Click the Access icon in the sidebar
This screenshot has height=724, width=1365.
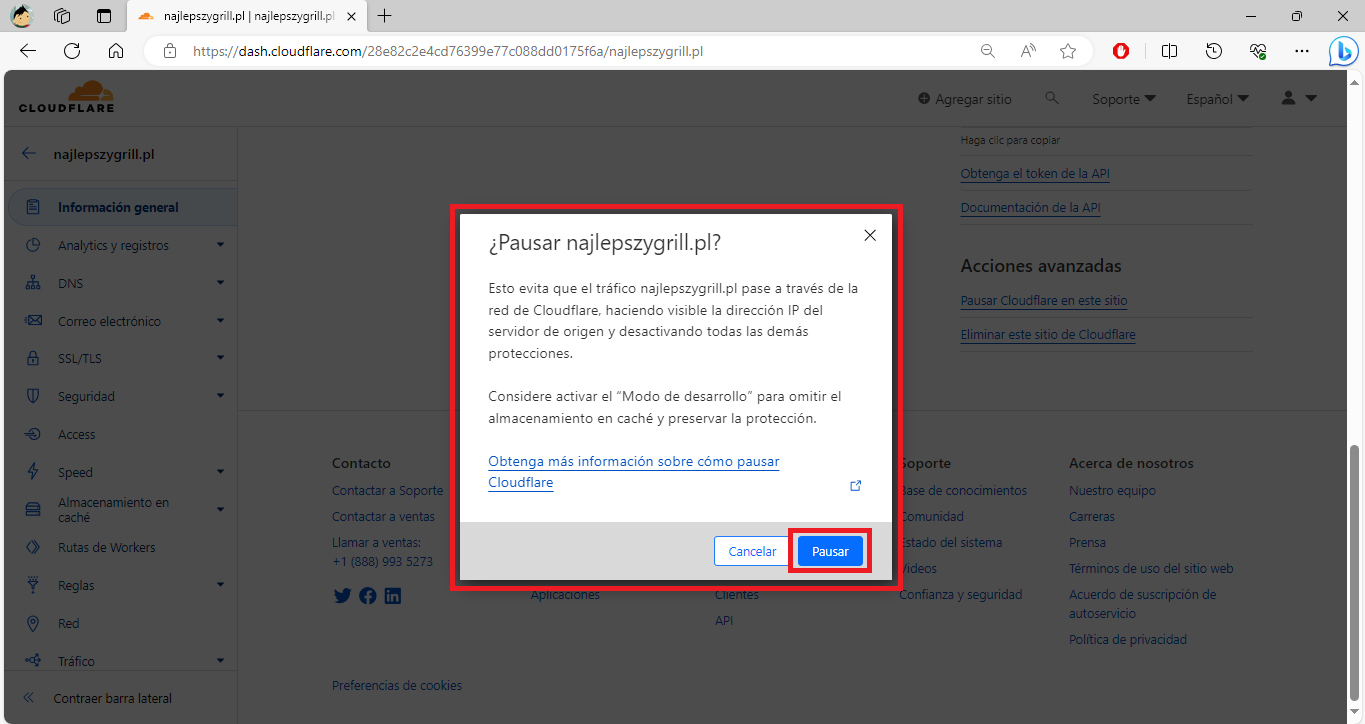(33, 434)
